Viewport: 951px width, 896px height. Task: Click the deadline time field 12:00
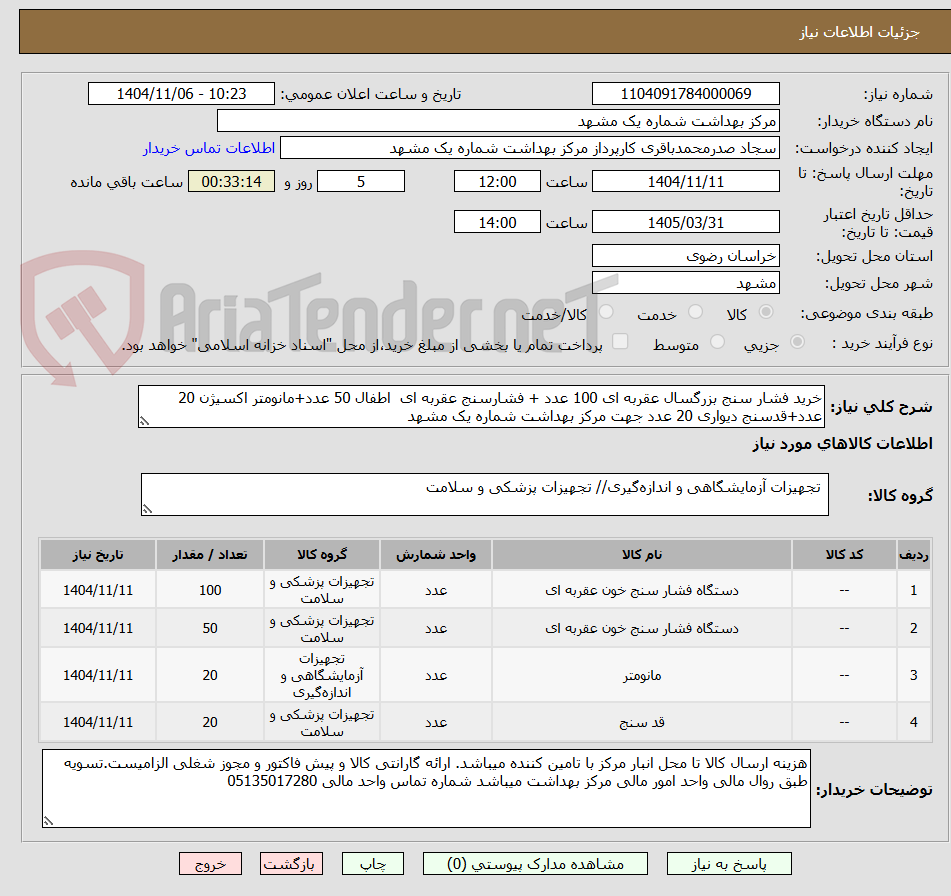click(x=497, y=181)
